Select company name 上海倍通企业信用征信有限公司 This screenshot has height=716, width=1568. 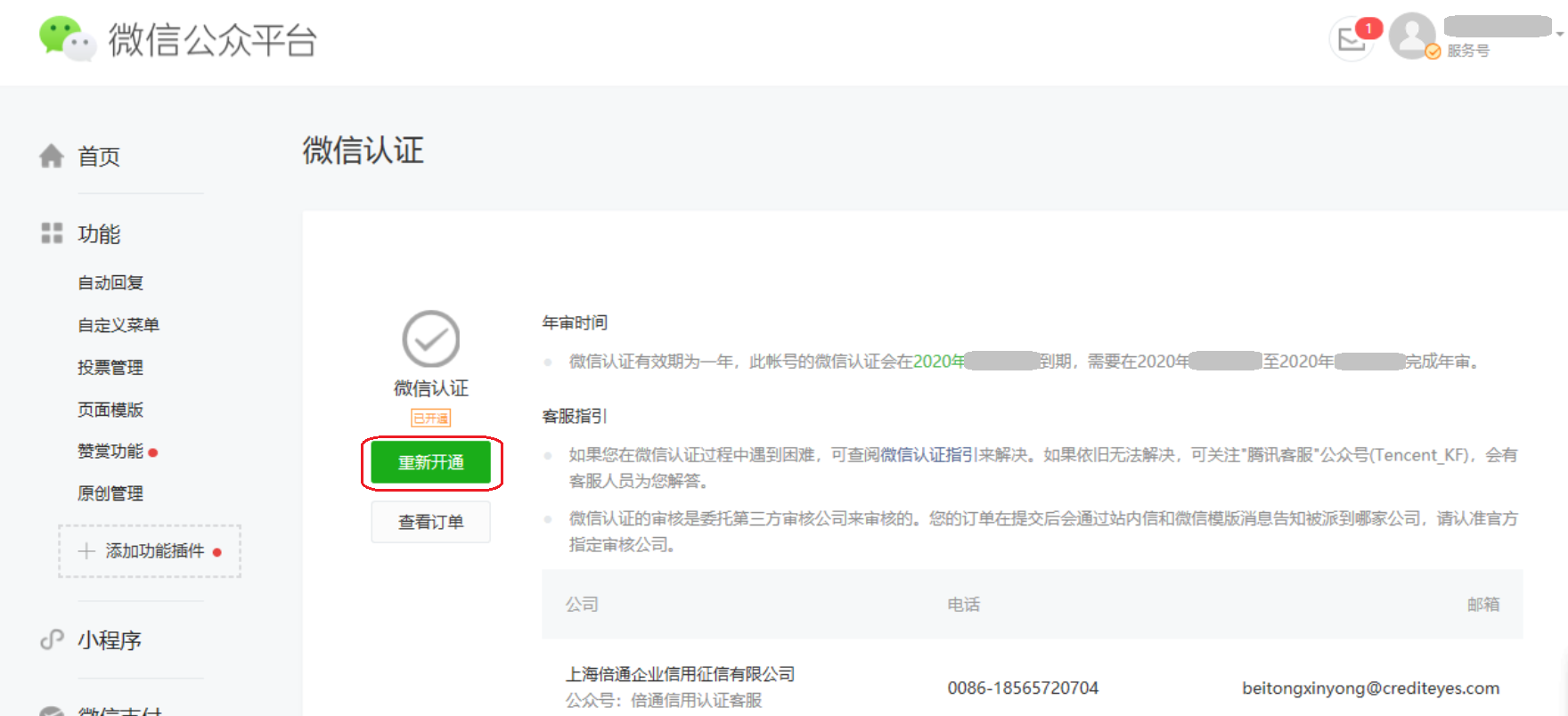tap(681, 674)
